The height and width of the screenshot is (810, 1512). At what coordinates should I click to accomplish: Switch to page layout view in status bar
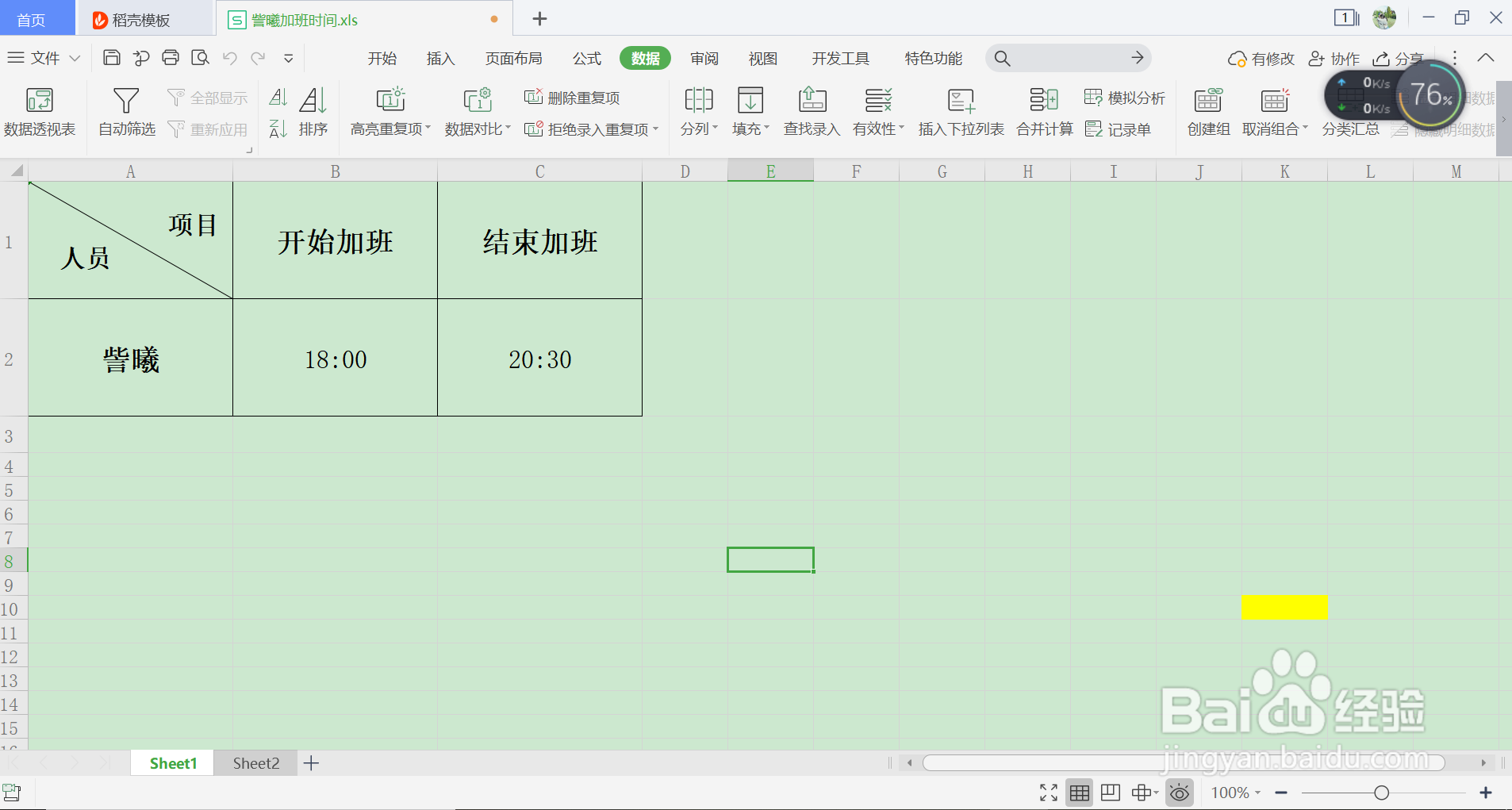[1111, 793]
